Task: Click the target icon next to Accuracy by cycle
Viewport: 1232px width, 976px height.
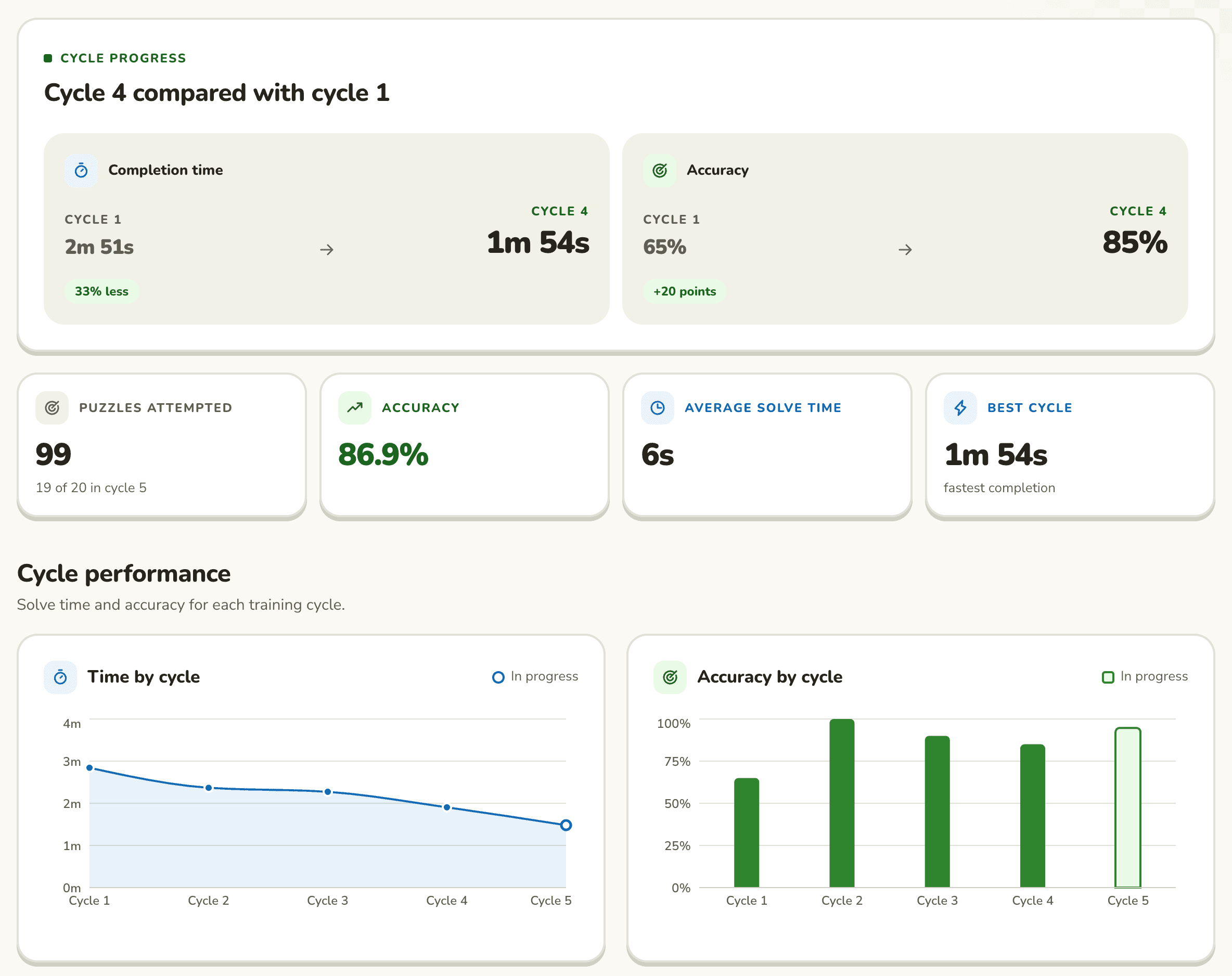Action: pos(670,677)
